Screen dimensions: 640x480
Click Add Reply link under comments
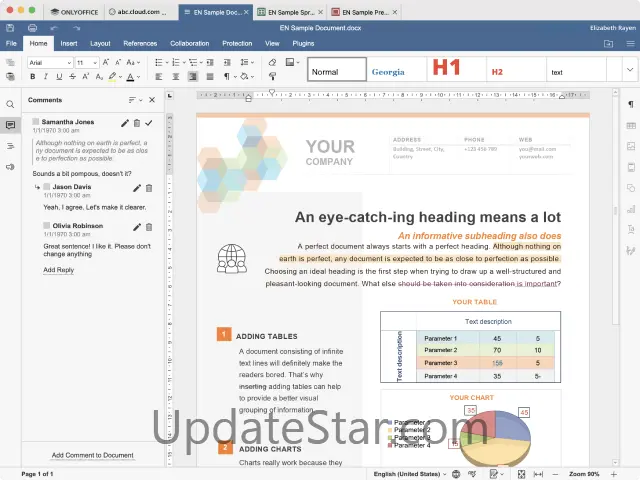click(x=58, y=270)
